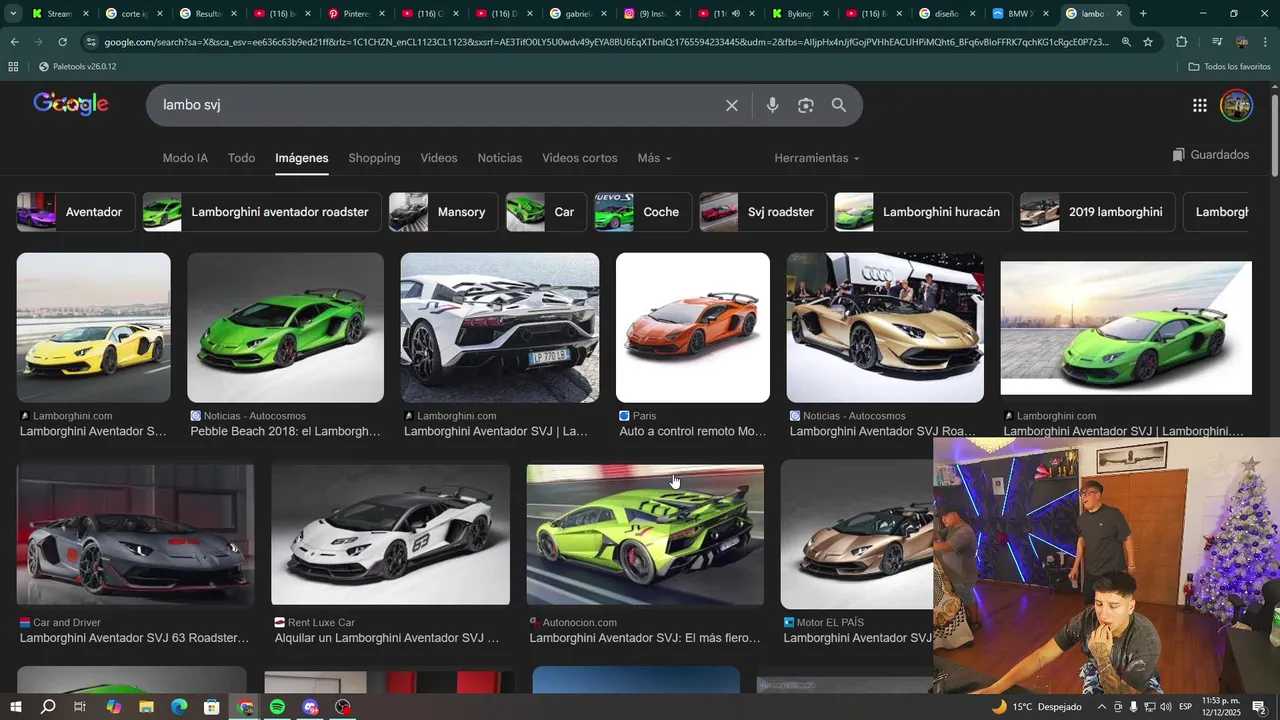Open the gold SVJ Roadster auto show image

click(885, 328)
